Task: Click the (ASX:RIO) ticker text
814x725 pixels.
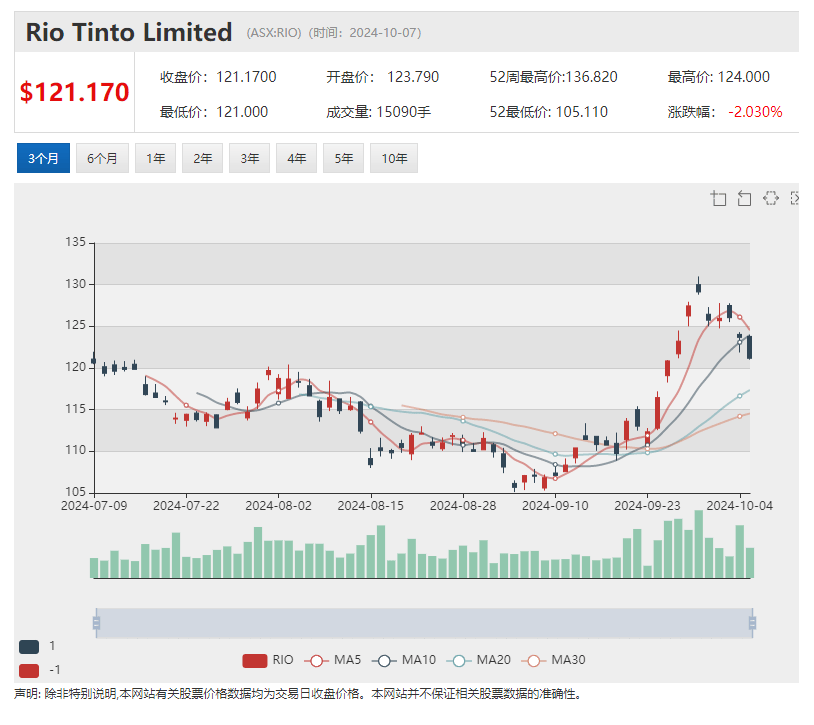Action: click(x=274, y=33)
